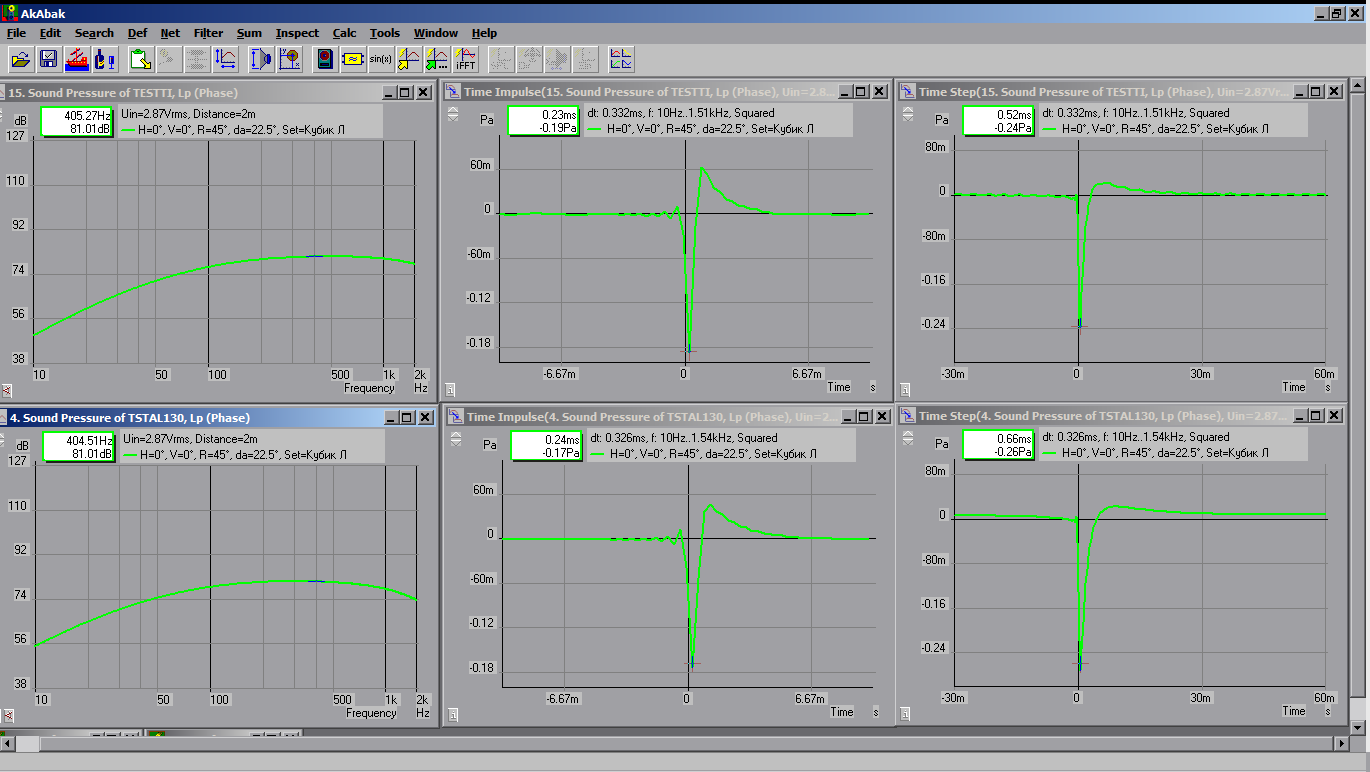Click the Time Step TESTTI window title icon

(907, 91)
